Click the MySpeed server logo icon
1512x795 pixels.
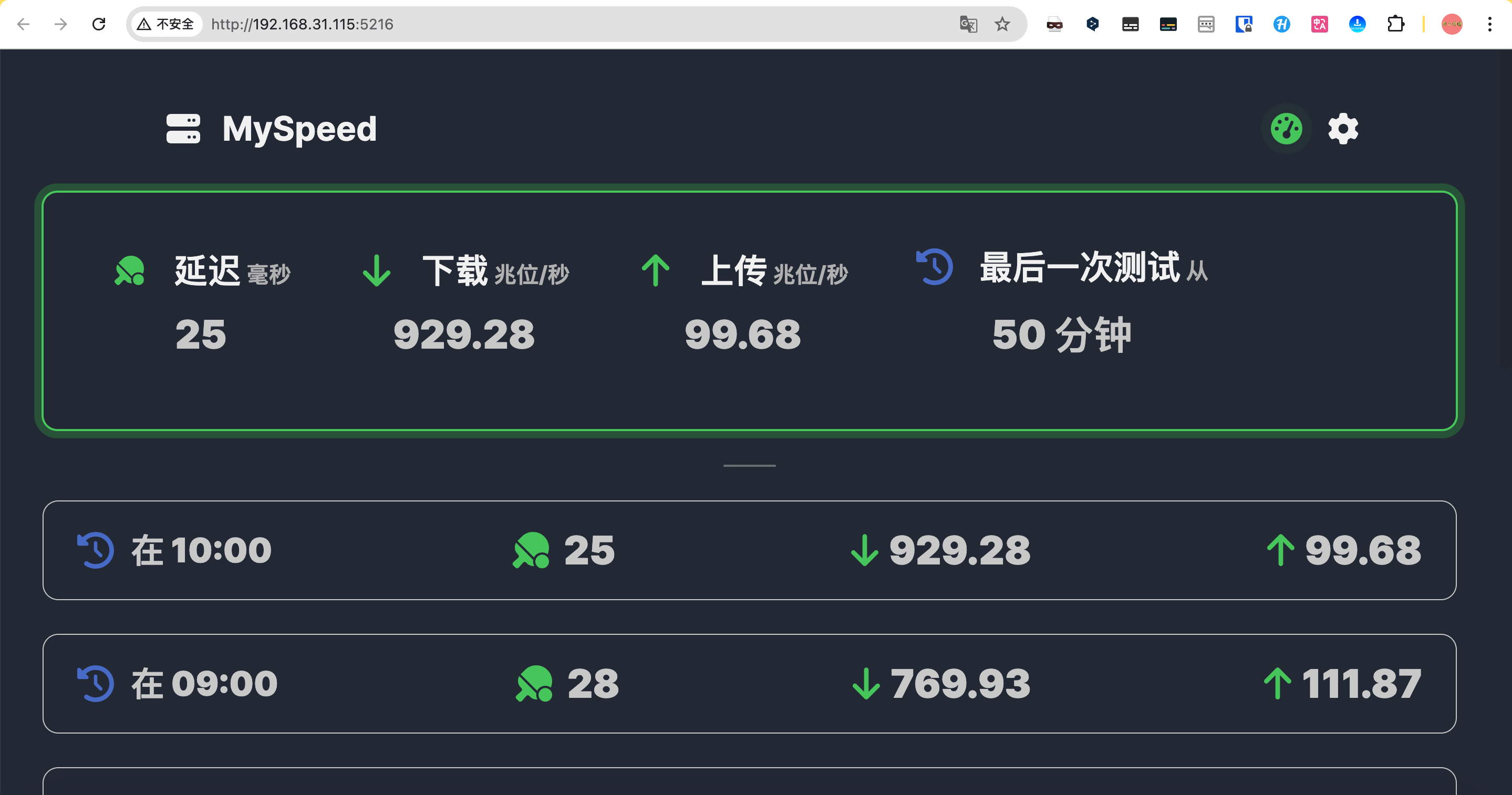tap(183, 129)
